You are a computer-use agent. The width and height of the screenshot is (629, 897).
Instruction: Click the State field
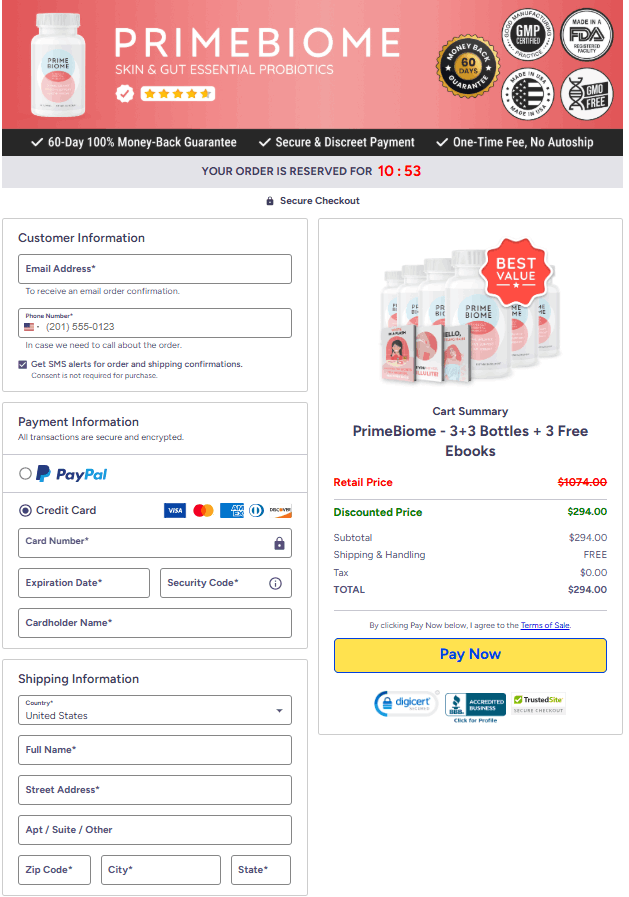pyautogui.click(x=261, y=870)
